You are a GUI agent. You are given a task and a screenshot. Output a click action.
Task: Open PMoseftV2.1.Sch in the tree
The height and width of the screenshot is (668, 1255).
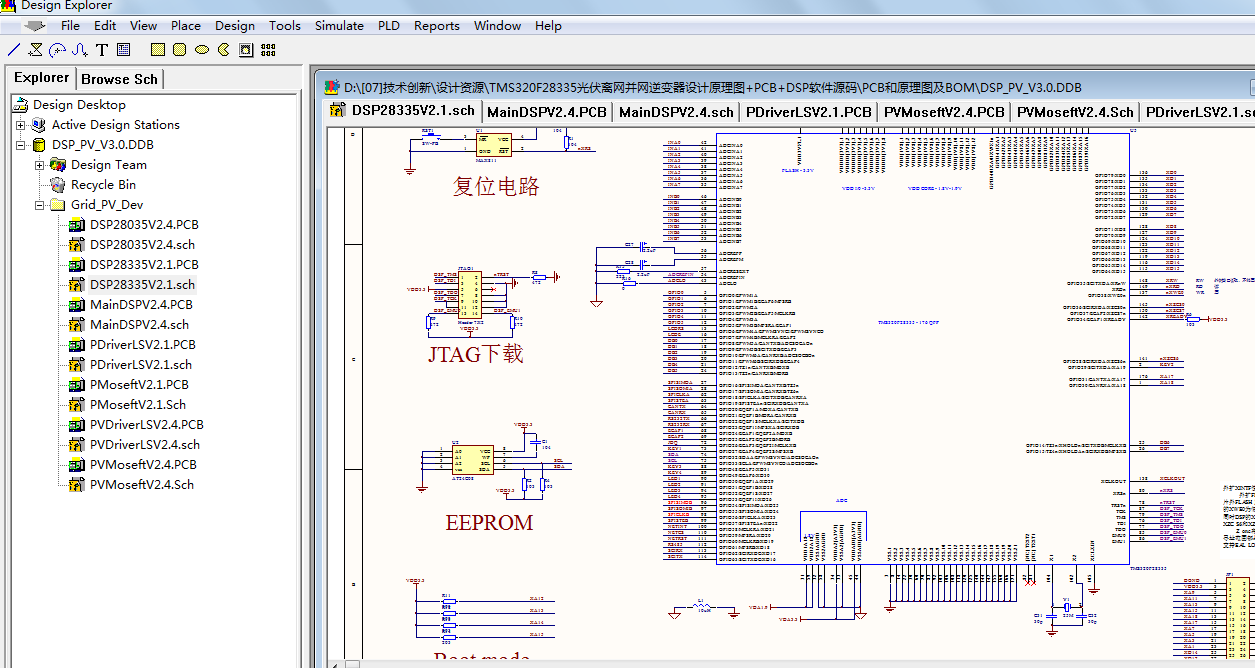coord(138,405)
